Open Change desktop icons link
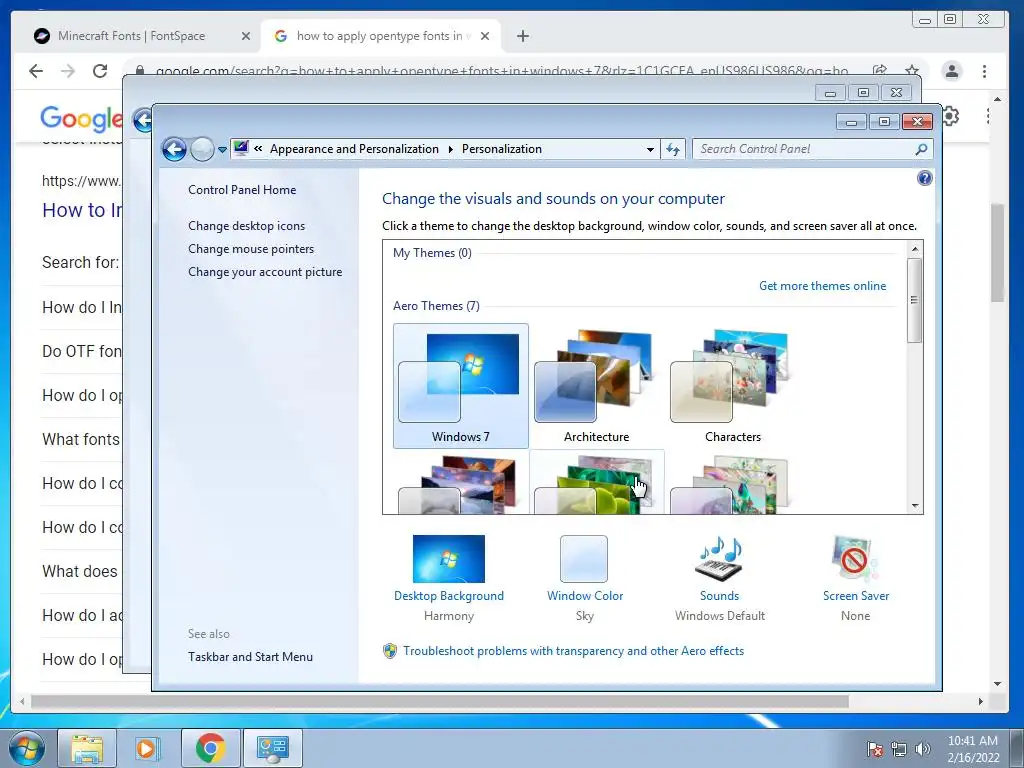Screen dimensions: 1024x768 (x=246, y=226)
